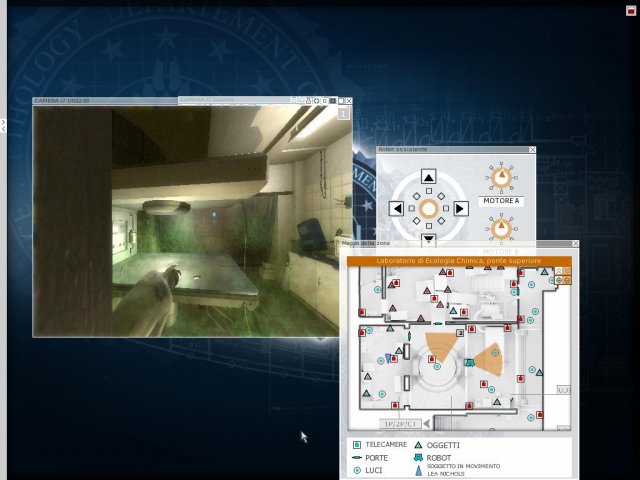The height and width of the screenshot is (480, 640).
Task: Select the CAMERA window title bar
Action: tap(100, 101)
